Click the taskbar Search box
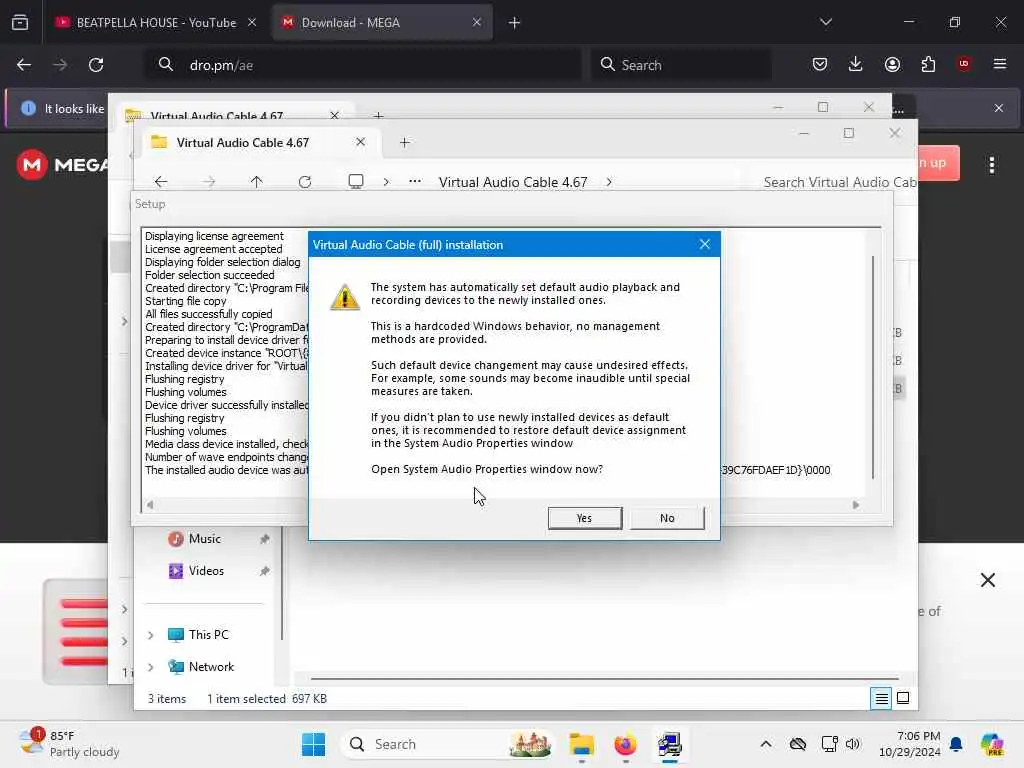This screenshot has height=768, width=1024. [x=447, y=744]
